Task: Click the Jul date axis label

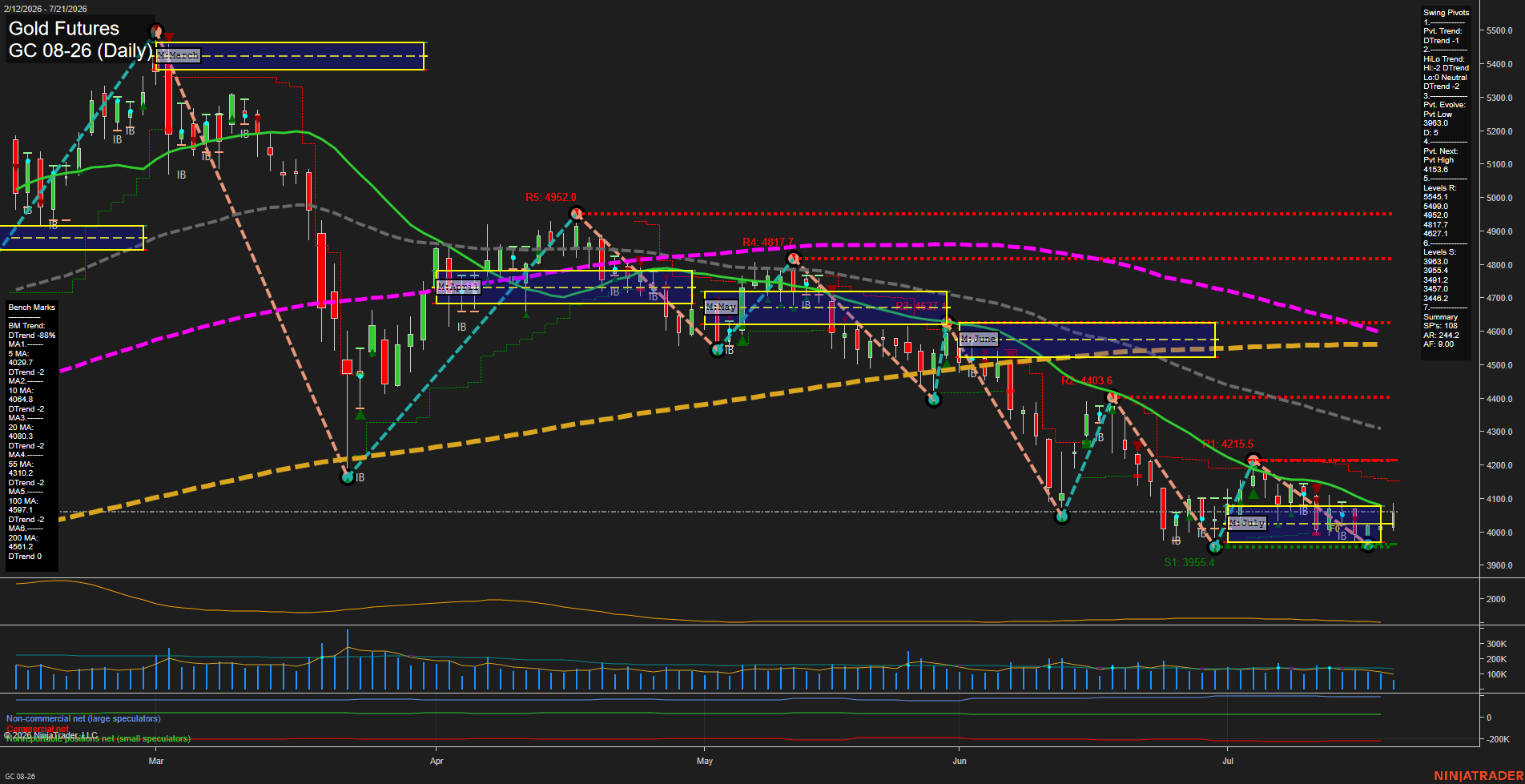Action: tap(1228, 761)
